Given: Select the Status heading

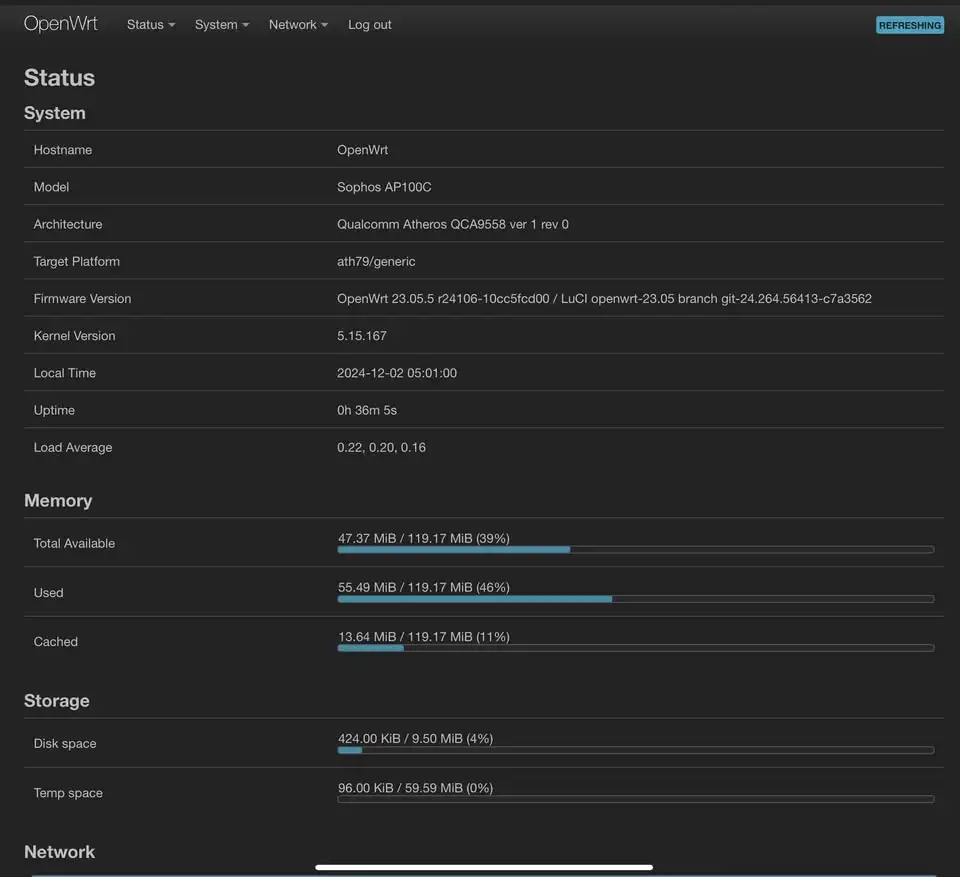Looking at the screenshot, I should coord(59,77).
